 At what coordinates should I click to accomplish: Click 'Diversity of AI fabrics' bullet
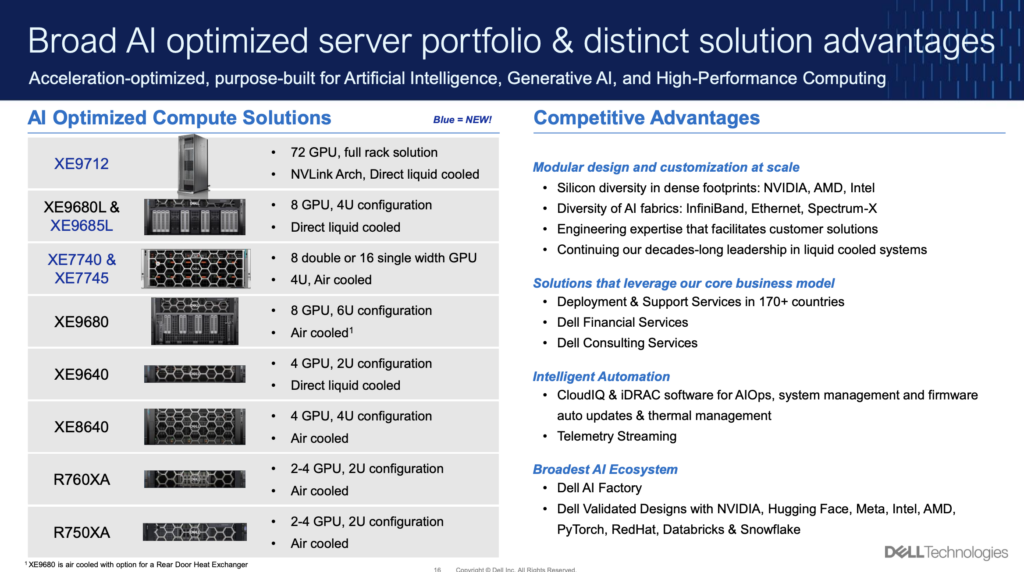tap(716, 208)
